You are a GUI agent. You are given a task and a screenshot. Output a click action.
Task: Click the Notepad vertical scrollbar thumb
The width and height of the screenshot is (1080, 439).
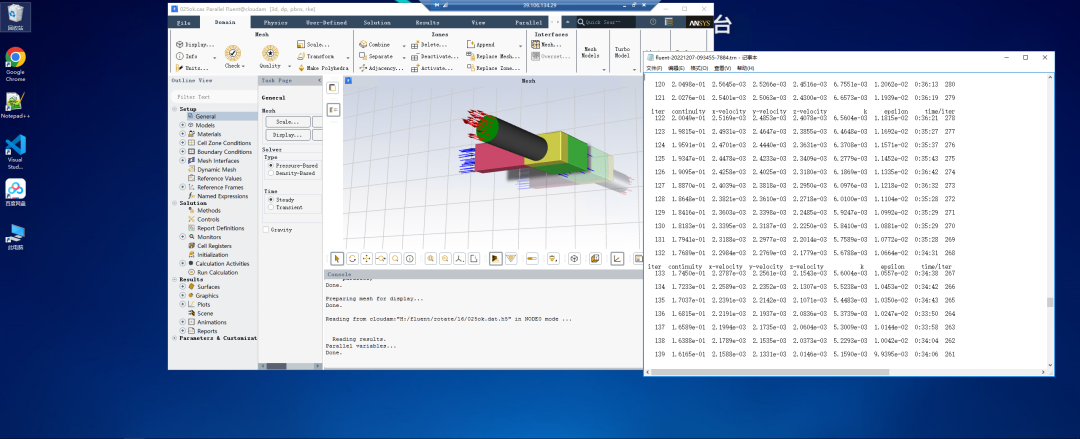point(1050,302)
